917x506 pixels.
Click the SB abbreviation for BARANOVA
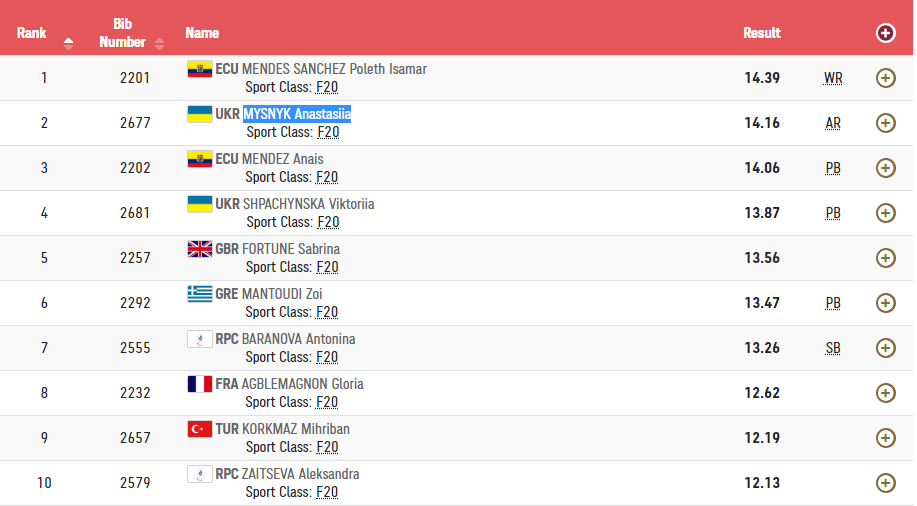833,348
